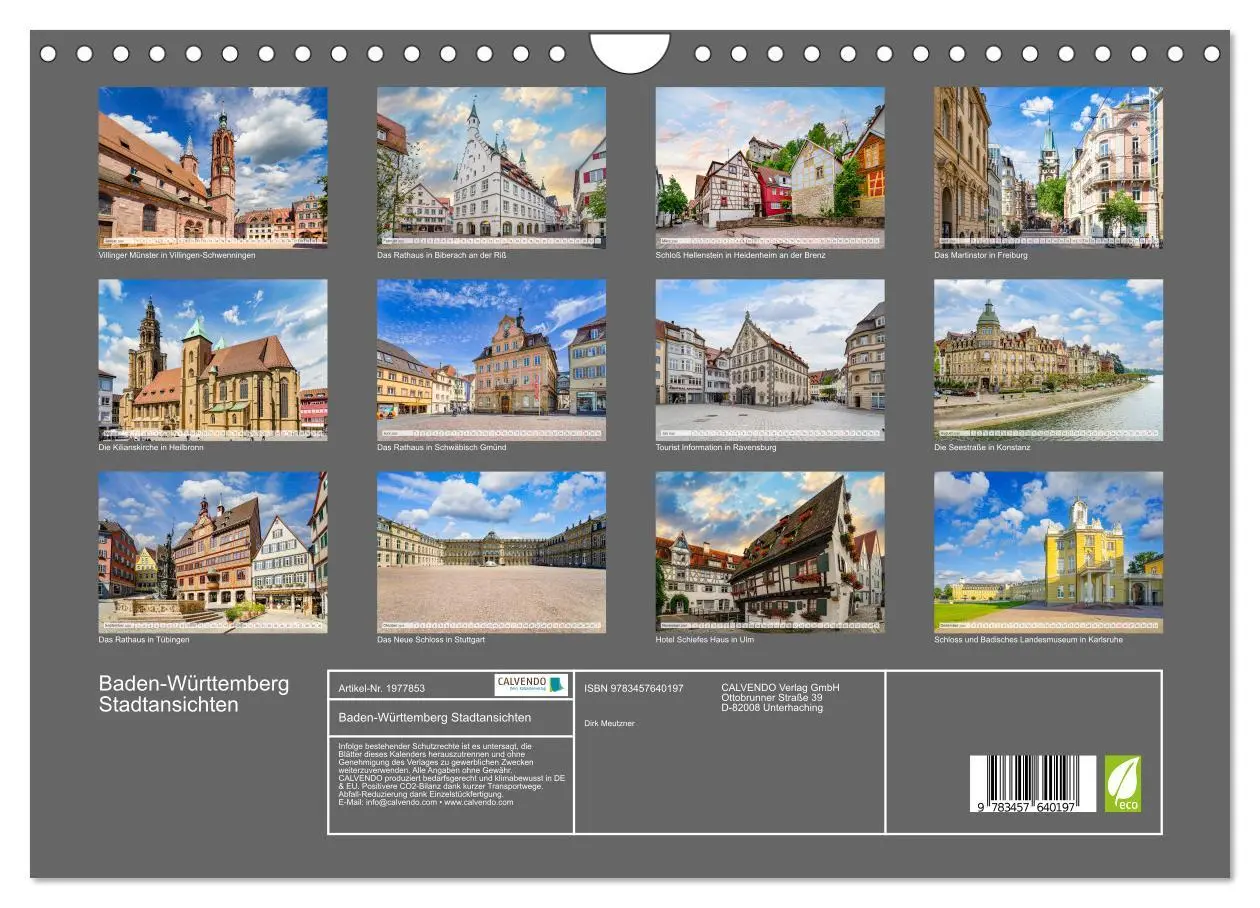Click caption 'Schloß Hellenstein in Heidenheim an der Brenz'
This screenshot has height=908, width=1260.
[x=740, y=255]
